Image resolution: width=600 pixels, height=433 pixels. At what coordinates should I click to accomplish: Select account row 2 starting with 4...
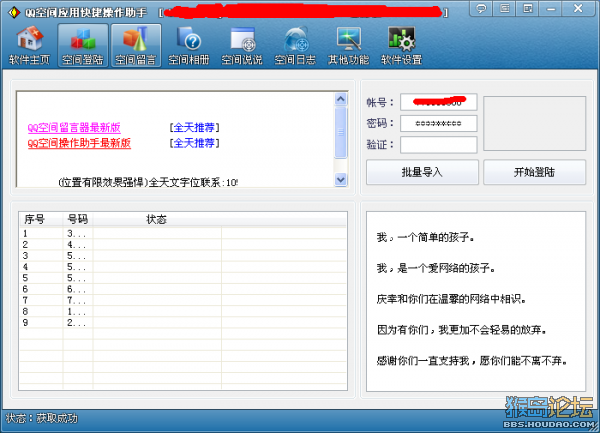(x=183, y=245)
